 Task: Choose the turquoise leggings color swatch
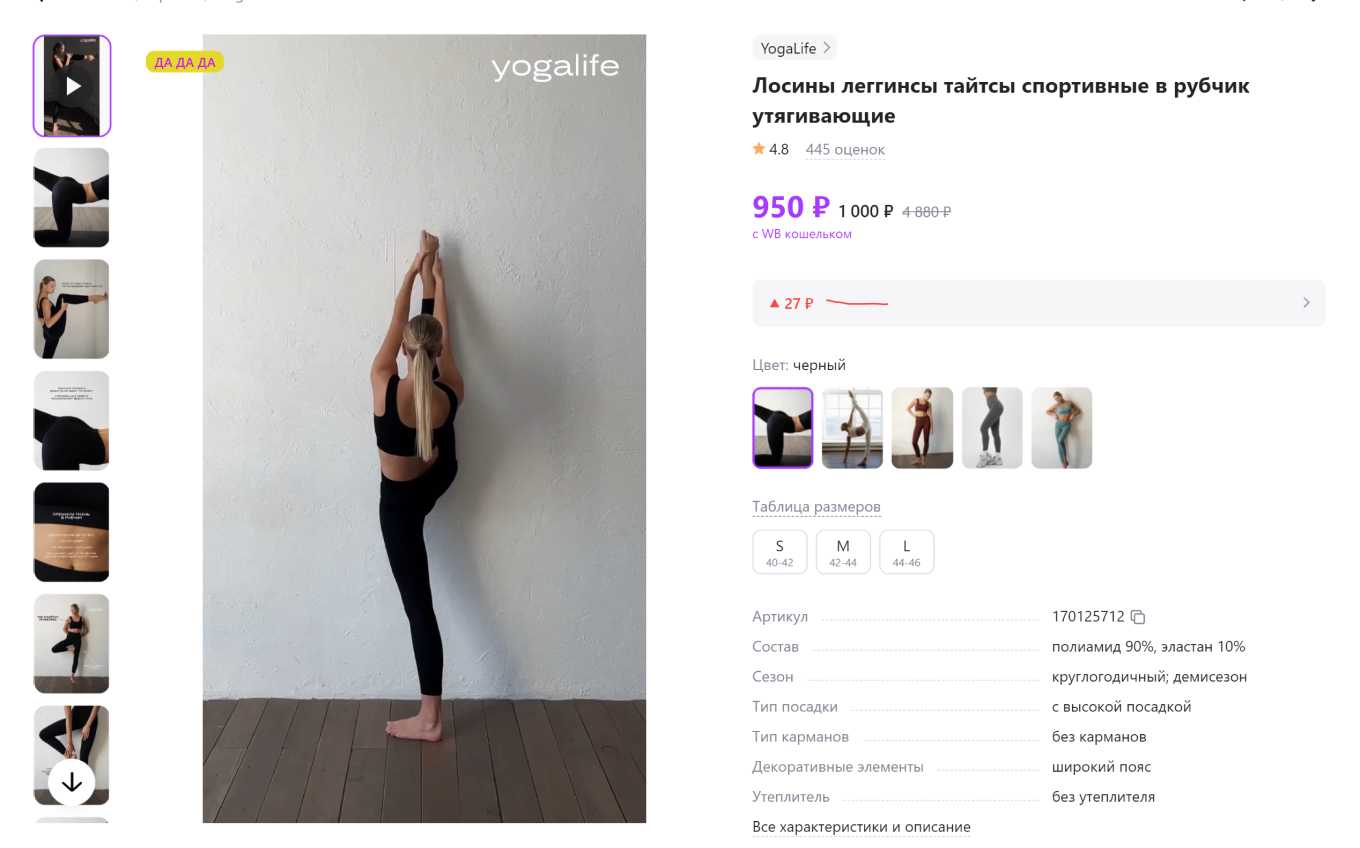coord(1061,428)
